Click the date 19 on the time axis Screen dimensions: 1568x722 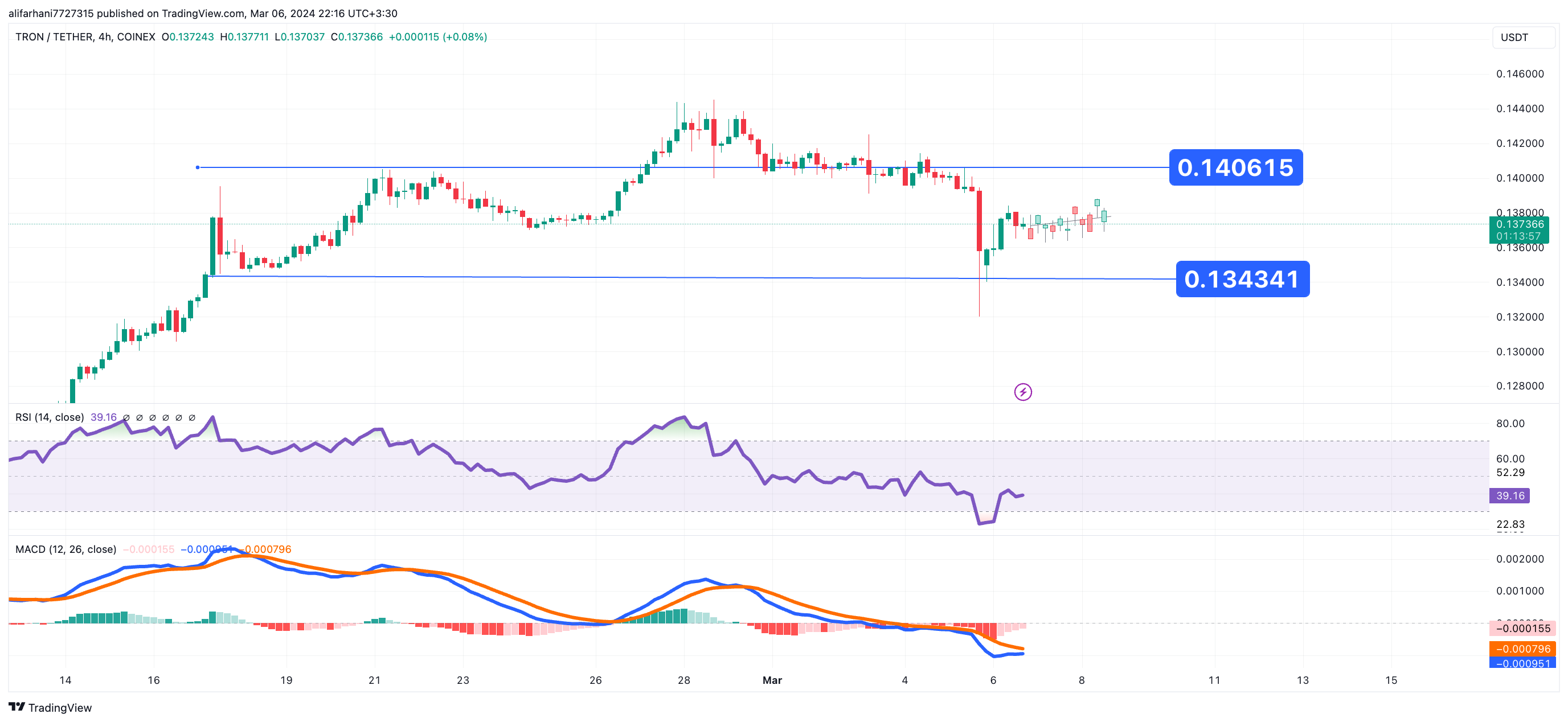286,680
